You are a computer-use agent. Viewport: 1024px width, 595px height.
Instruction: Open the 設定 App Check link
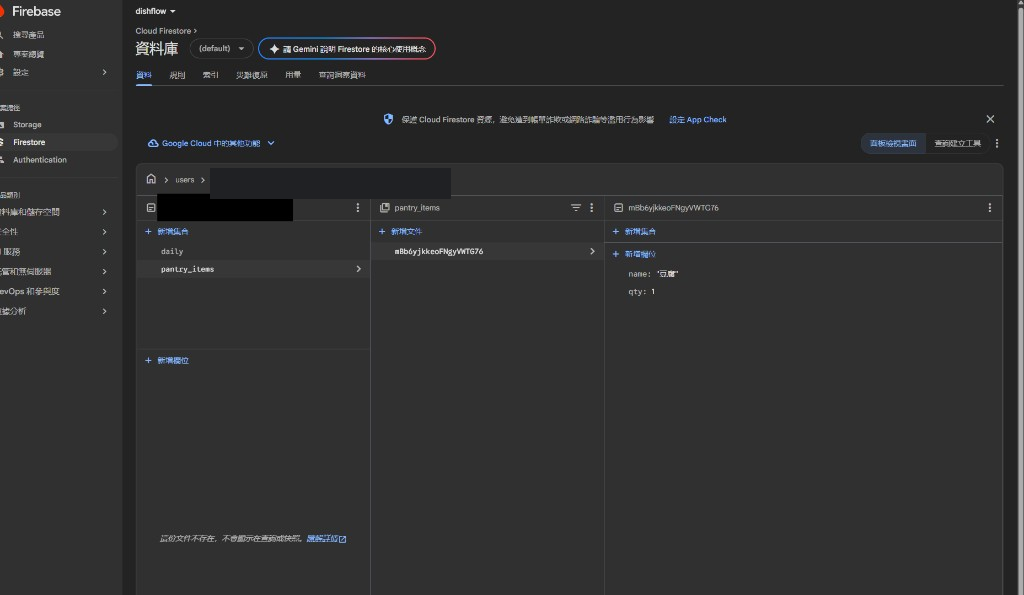(697, 120)
